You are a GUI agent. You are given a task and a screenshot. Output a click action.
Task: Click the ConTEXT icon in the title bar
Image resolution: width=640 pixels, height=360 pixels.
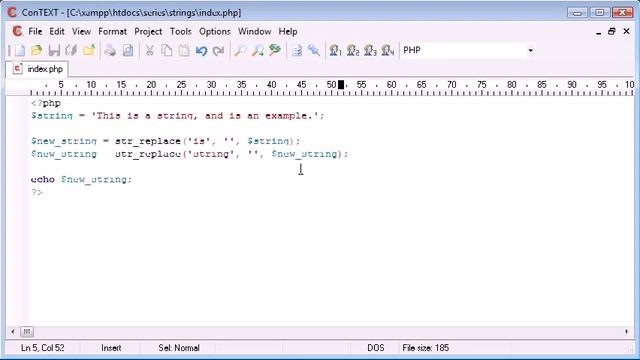[12, 13]
